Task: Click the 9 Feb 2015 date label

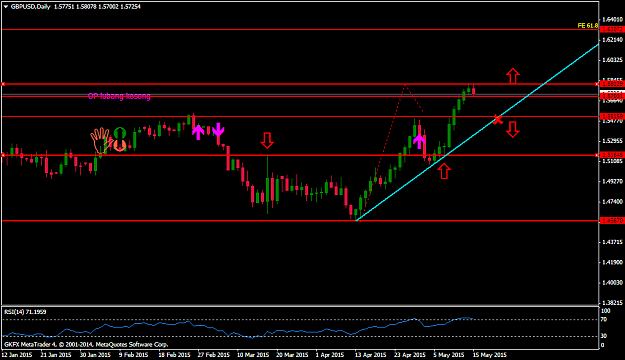Action: point(134,354)
